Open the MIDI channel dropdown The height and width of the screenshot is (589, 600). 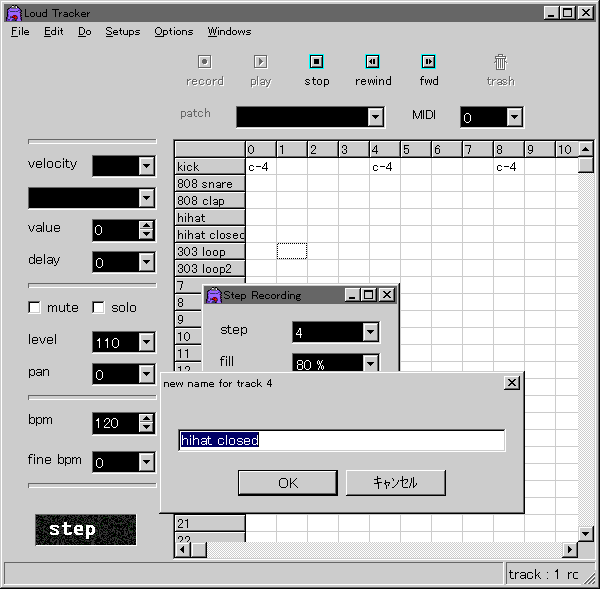click(514, 117)
